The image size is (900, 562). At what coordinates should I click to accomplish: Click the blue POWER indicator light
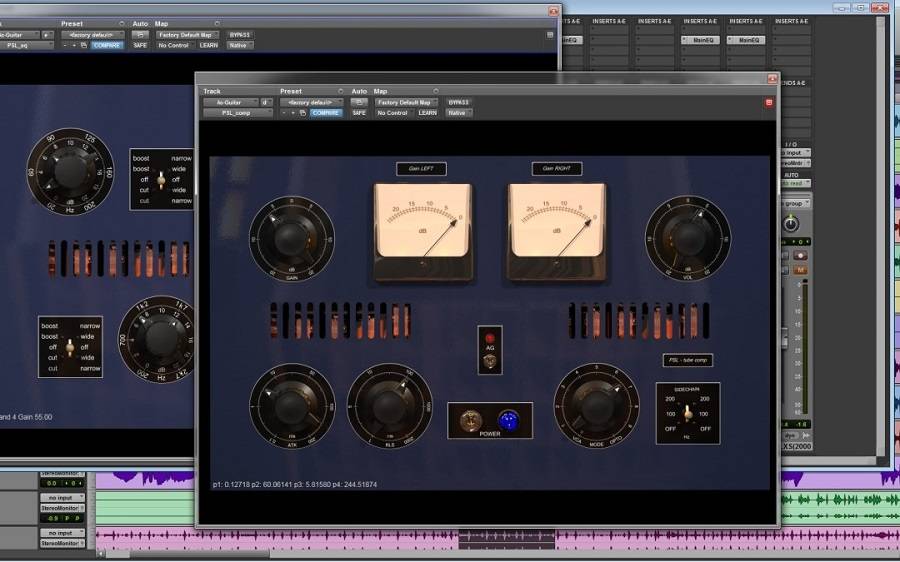pyautogui.click(x=507, y=421)
